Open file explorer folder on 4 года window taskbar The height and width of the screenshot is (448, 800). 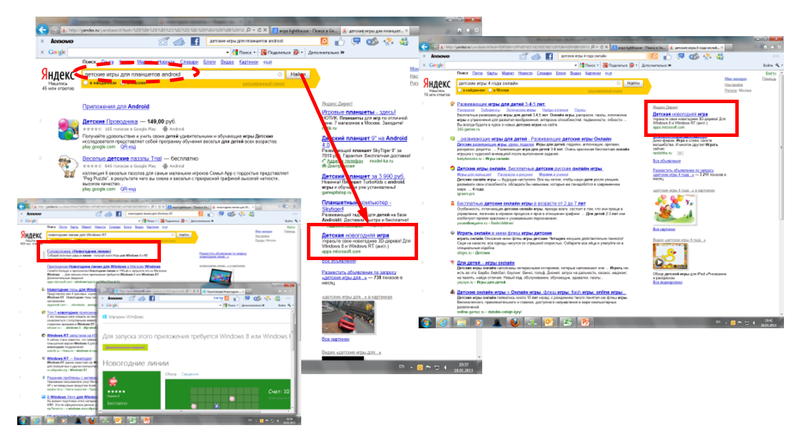pos(461,322)
